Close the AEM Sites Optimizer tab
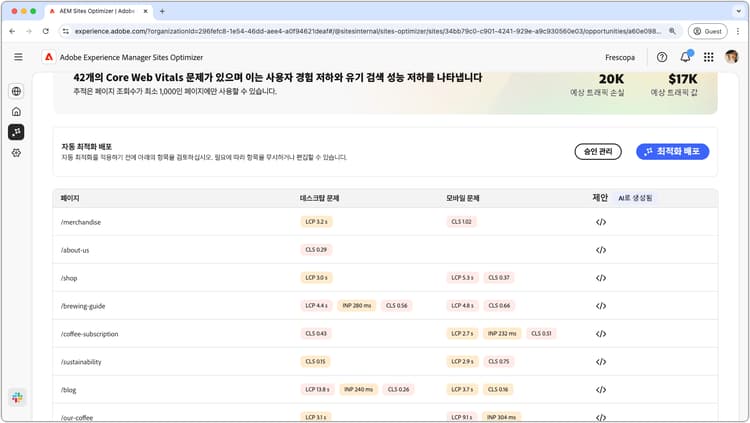Screen dimensions: 750x423 [145, 11]
